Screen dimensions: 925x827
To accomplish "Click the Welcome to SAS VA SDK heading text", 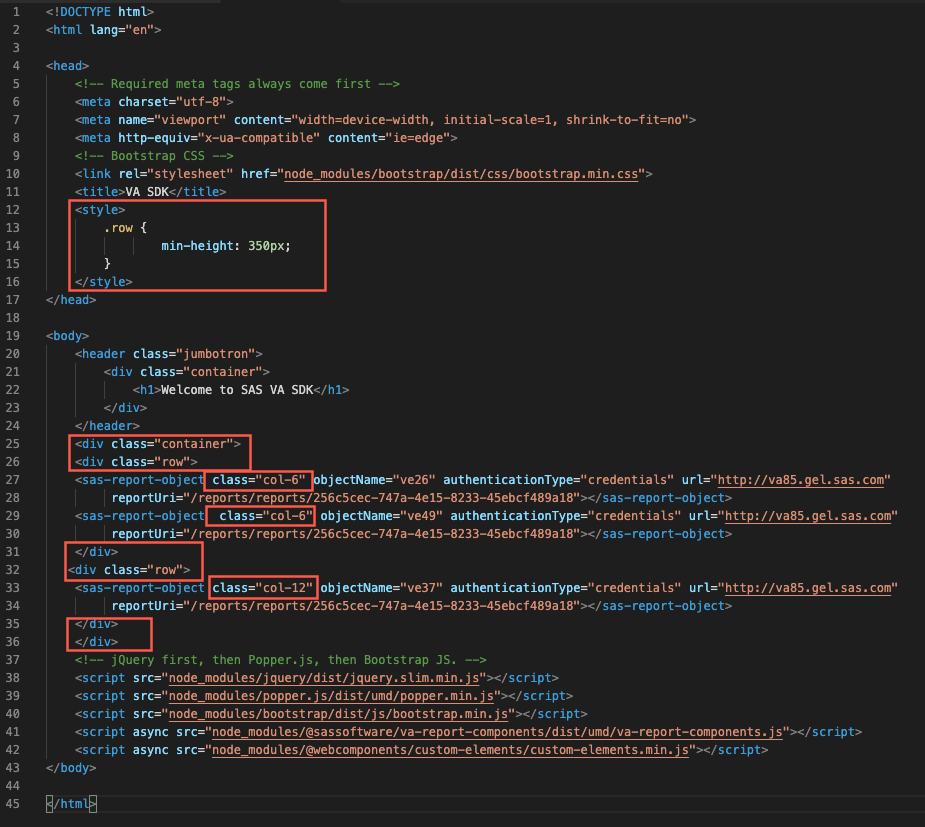I will point(240,389).
